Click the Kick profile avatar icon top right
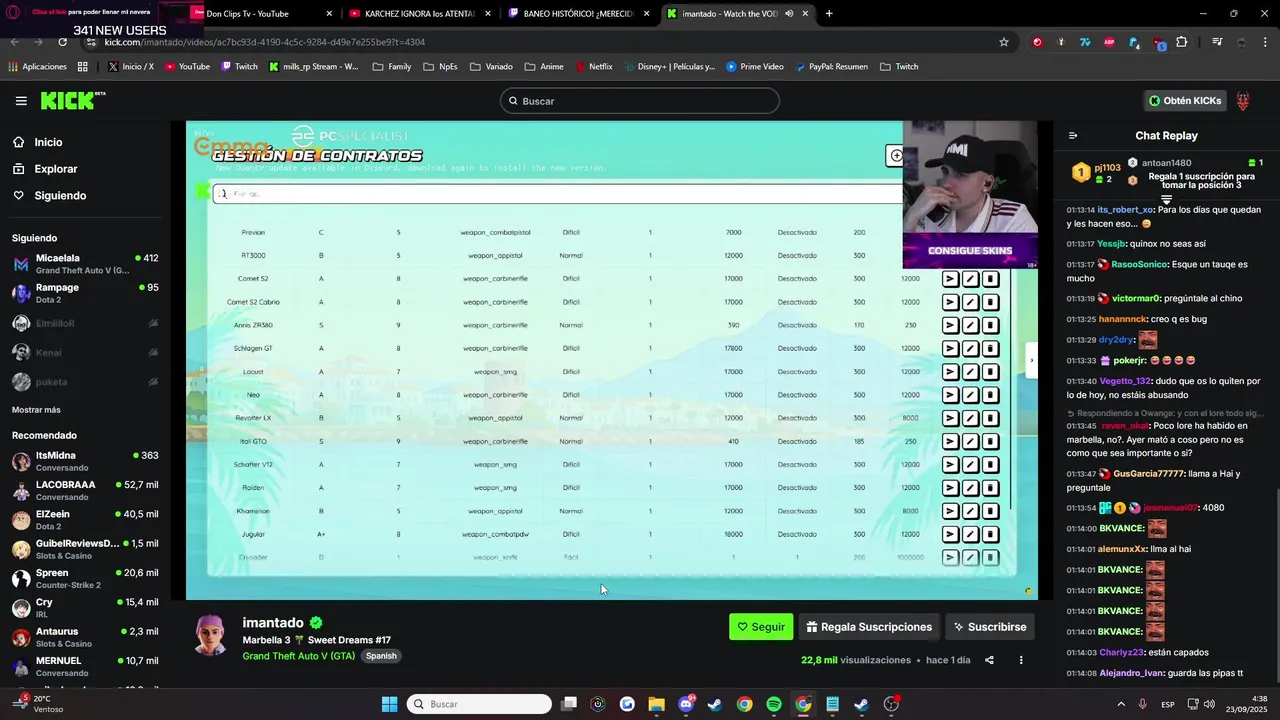 1243,101
